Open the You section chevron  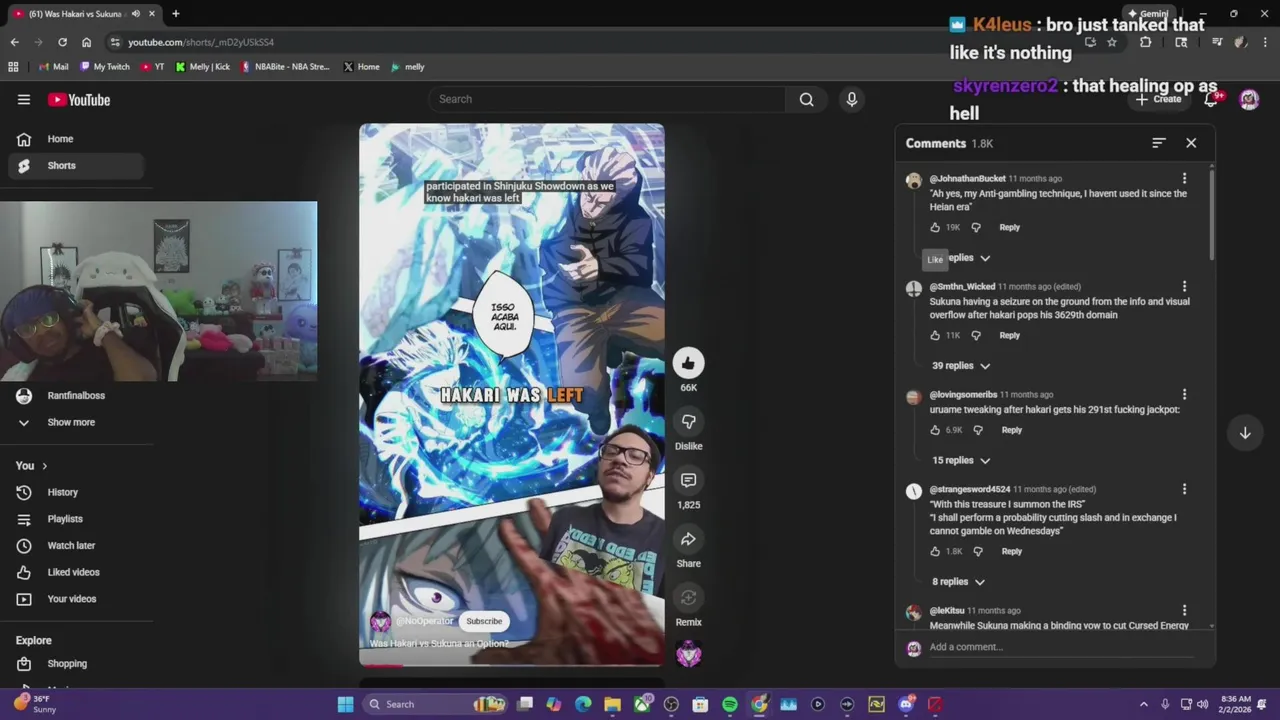pos(44,466)
